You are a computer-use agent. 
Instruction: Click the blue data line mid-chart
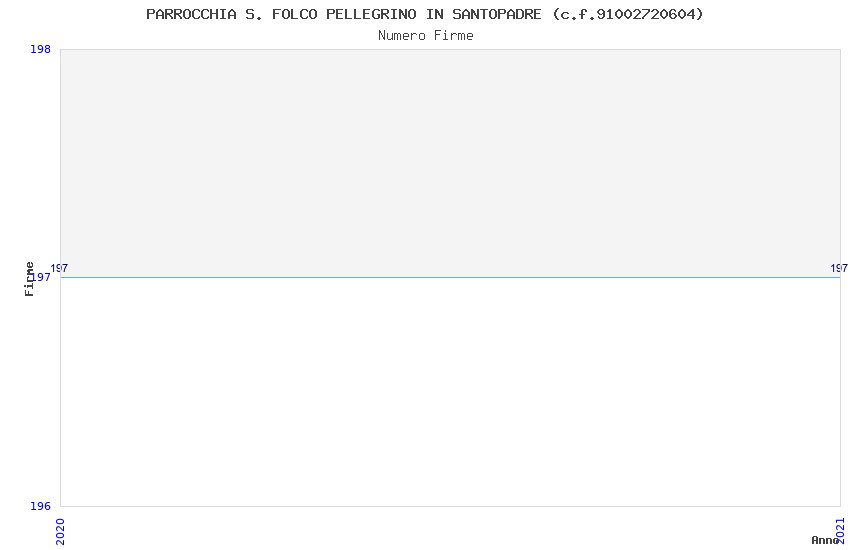pyautogui.click(x=450, y=277)
